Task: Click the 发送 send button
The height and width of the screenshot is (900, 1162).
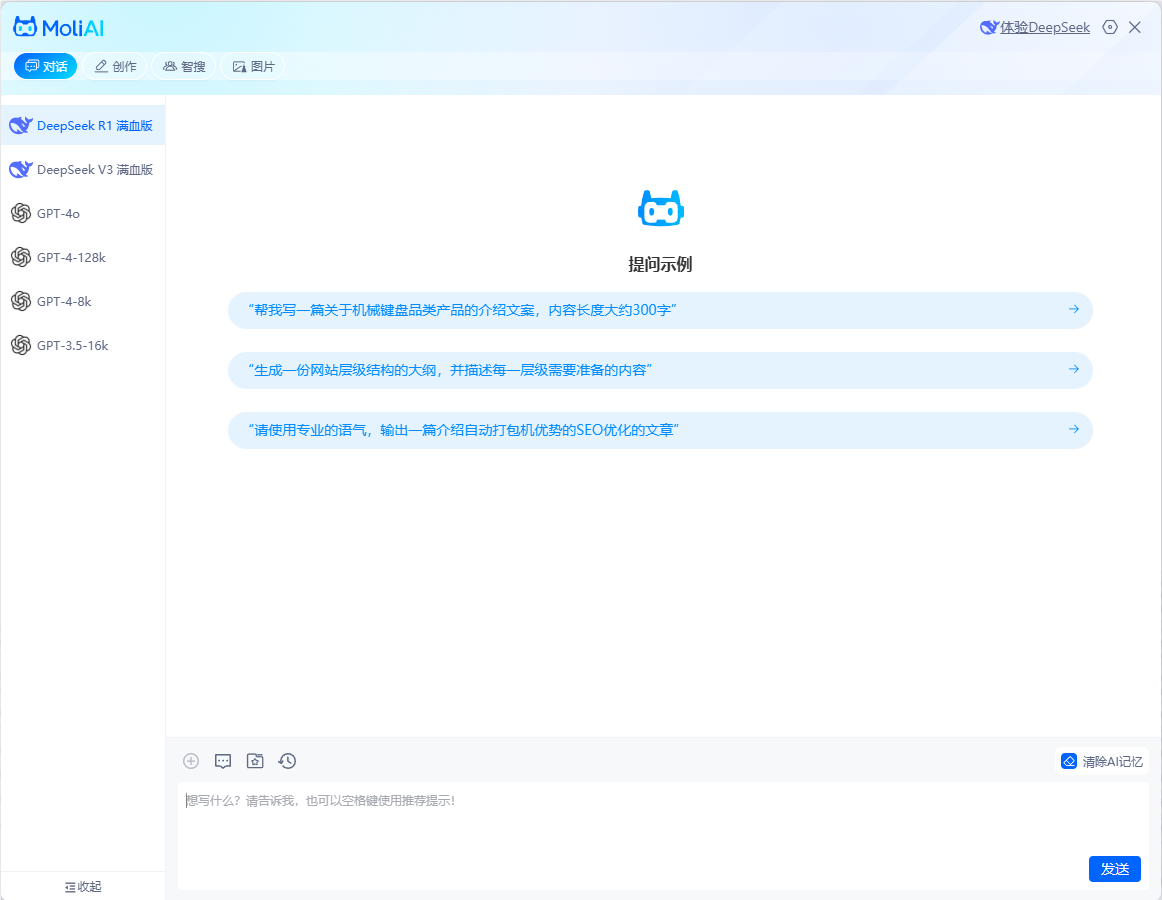Action: [x=1114, y=868]
